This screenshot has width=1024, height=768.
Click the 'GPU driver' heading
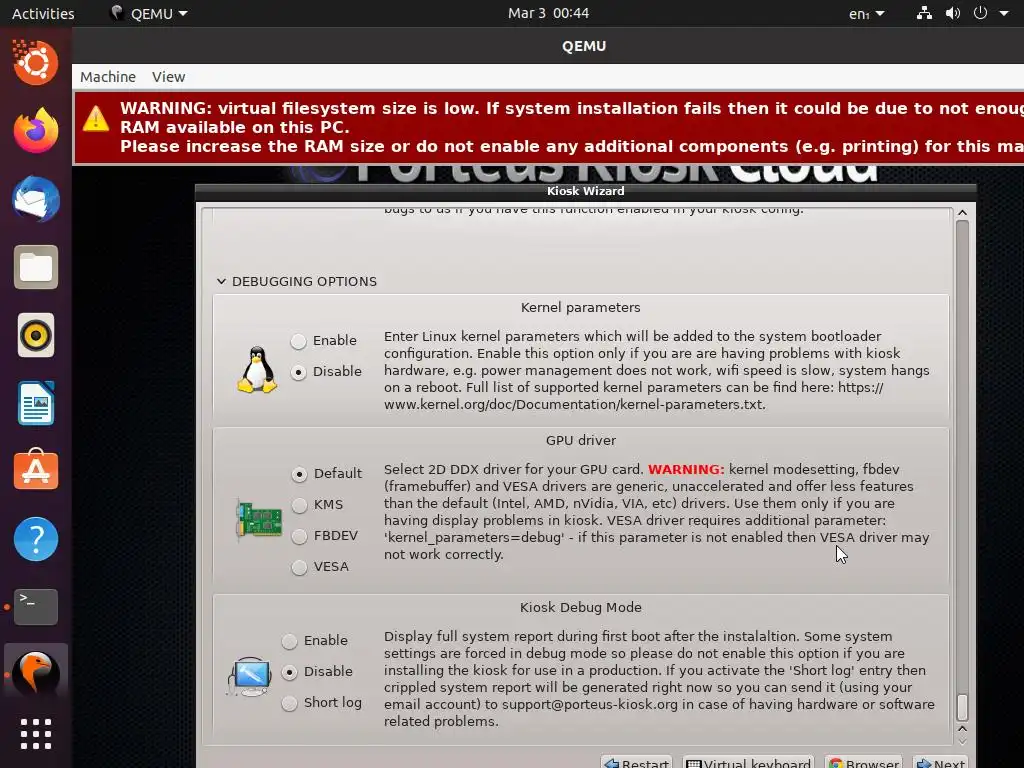click(581, 441)
